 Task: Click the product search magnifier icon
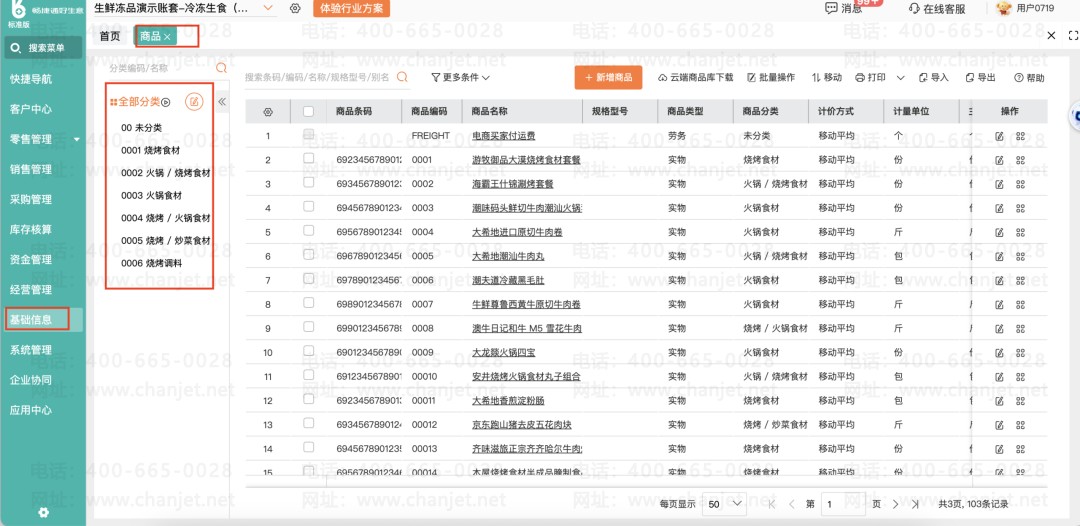pyautogui.click(x=402, y=77)
